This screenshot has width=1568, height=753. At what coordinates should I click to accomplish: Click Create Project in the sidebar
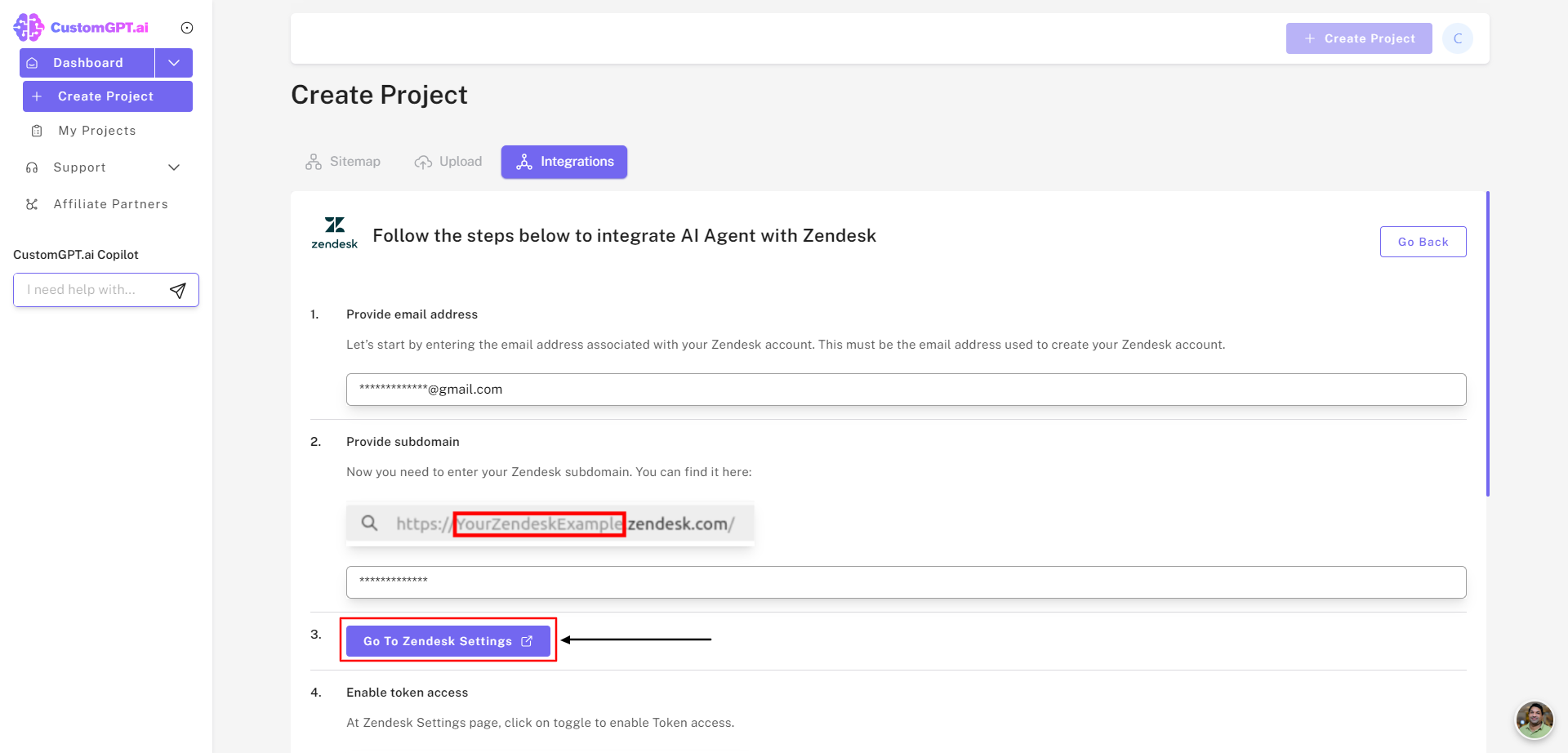pyautogui.click(x=108, y=96)
